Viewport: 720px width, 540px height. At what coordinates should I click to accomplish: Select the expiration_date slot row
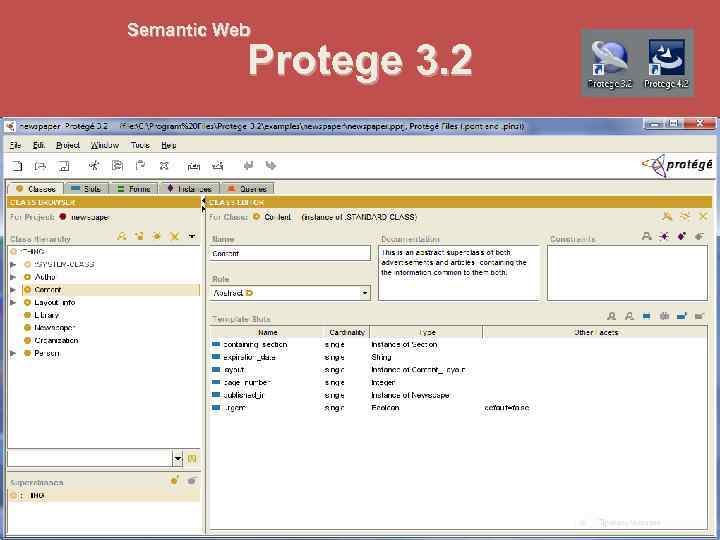coord(458,357)
